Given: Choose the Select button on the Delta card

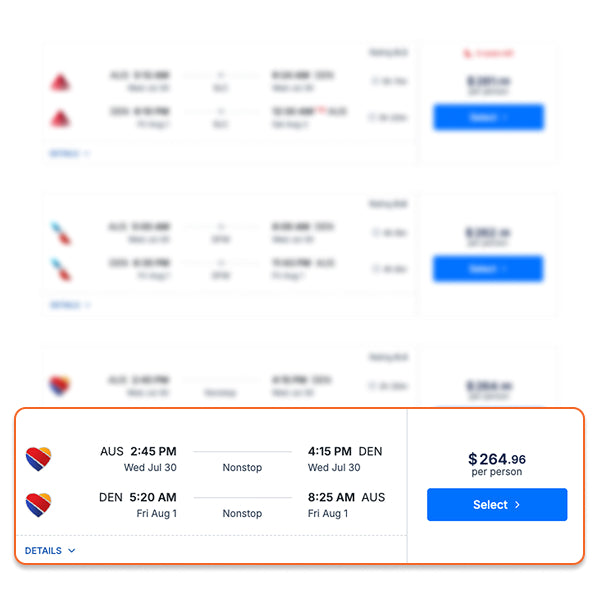Looking at the screenshot, I should click(x=488, y=117).
